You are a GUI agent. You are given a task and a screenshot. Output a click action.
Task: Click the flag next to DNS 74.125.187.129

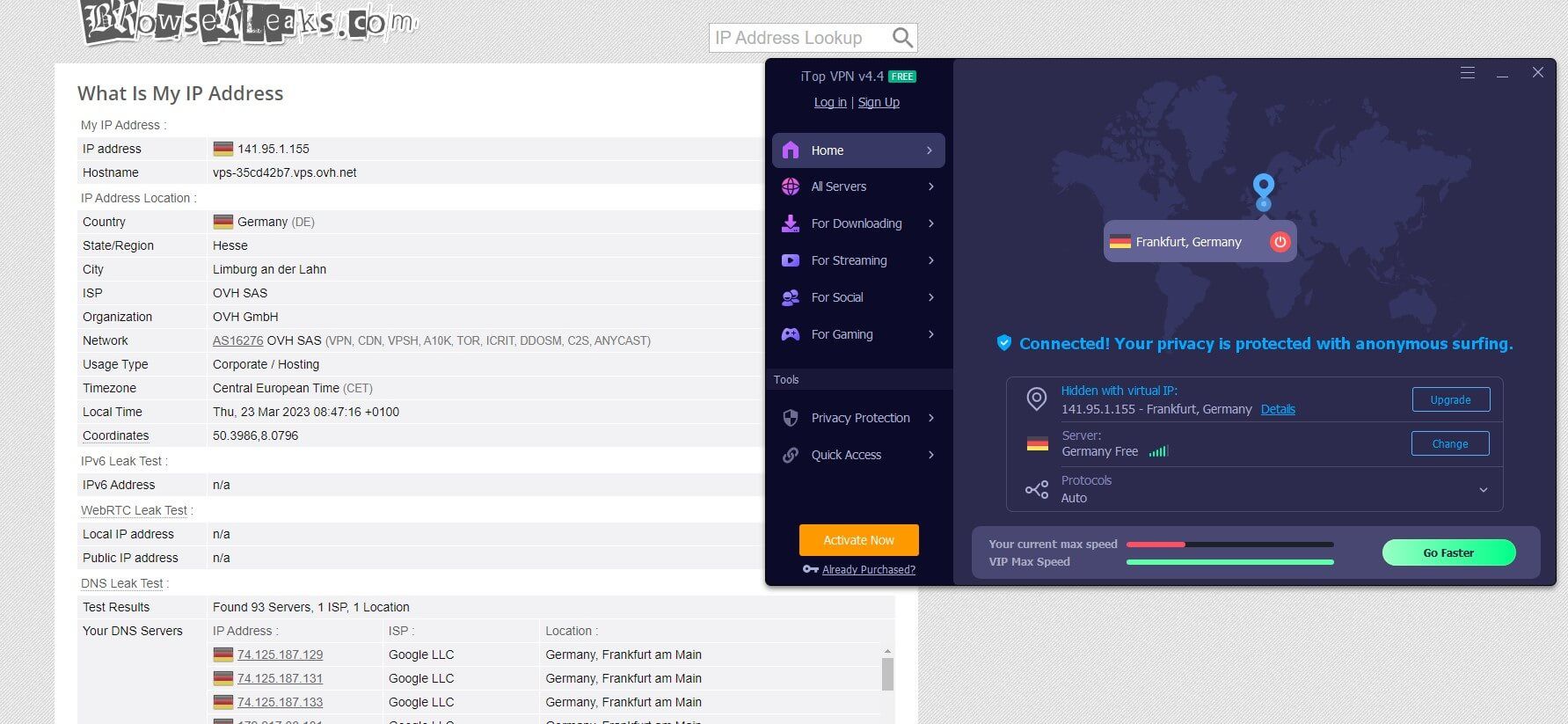pyautogui.click(x=223, y=655)
